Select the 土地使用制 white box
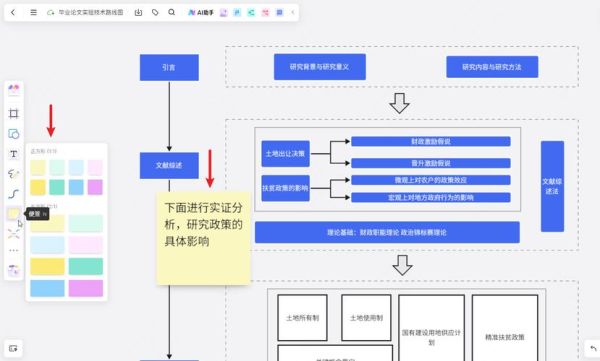The image size is (600, 361). pos(366,318)
